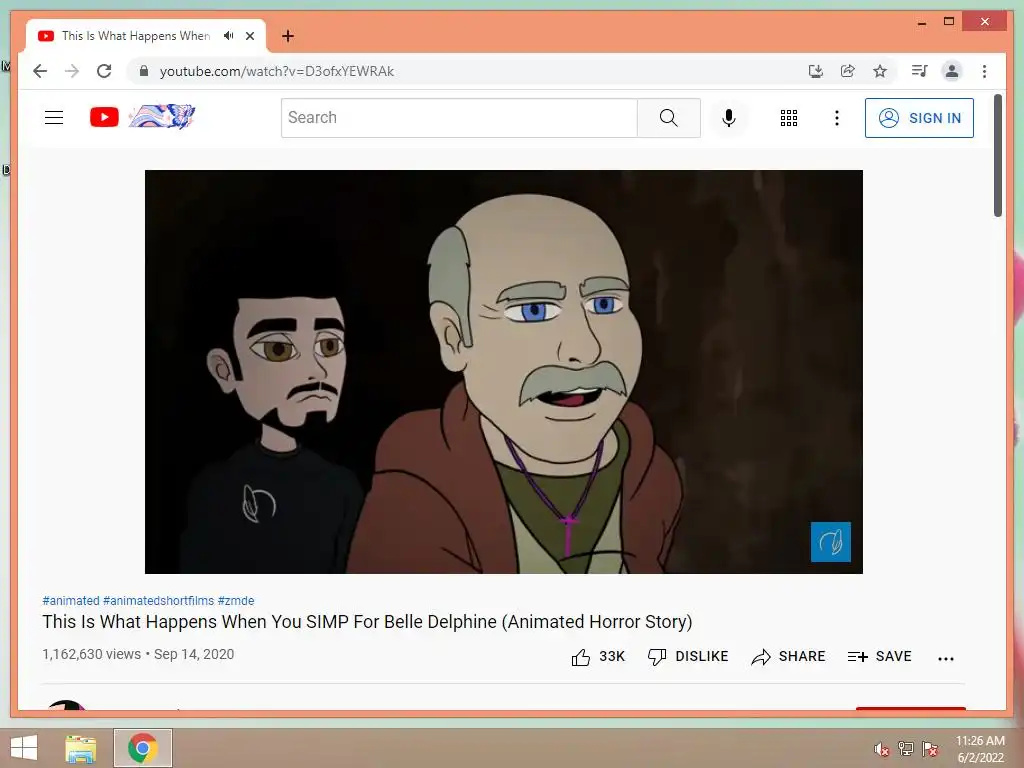Select the youtube.com URL in address bar
This screenshot has height=768, width=1024.
tap(276, 71)
